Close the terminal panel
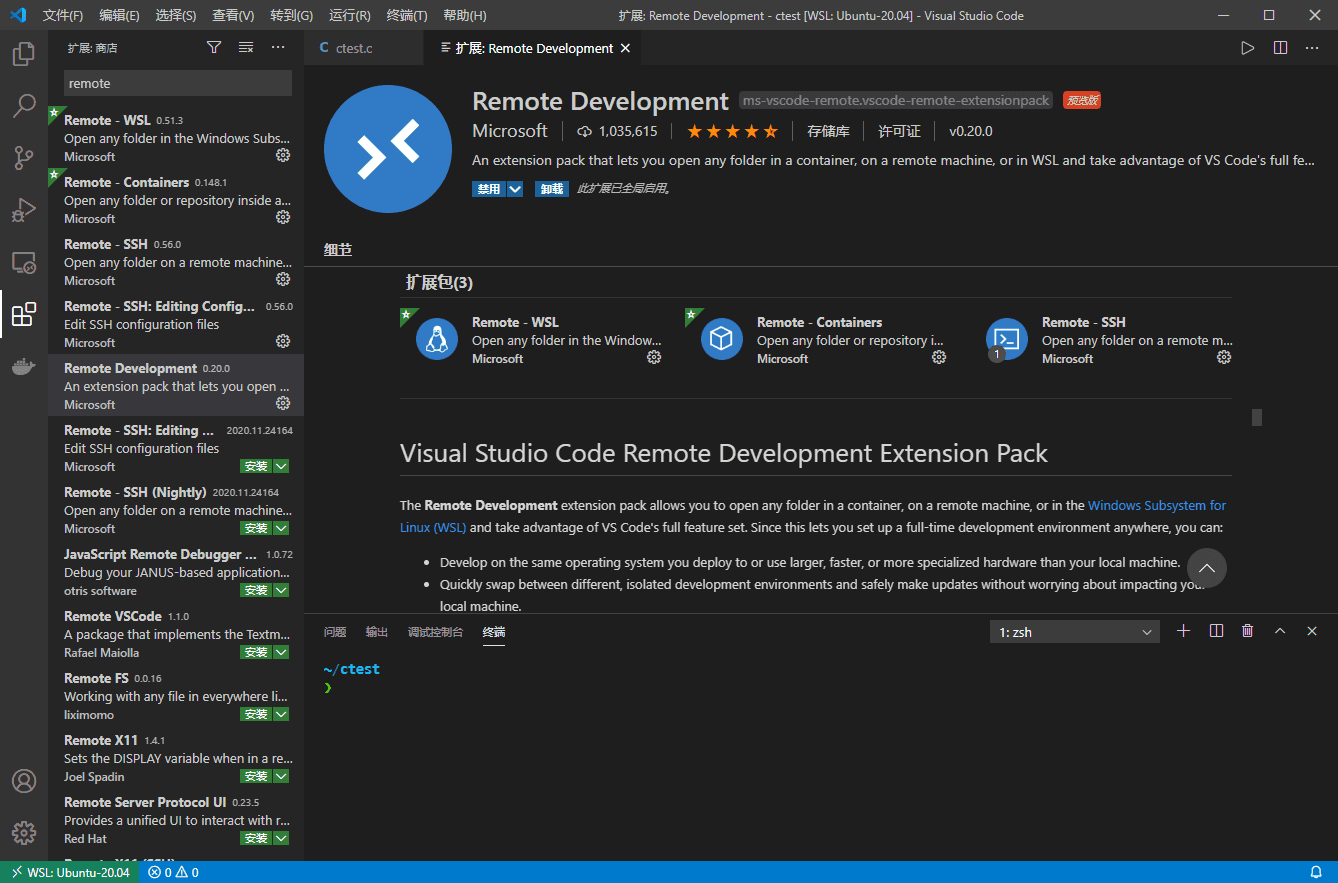Viewport: 1338px width, 883px height. coord(1312,631)
